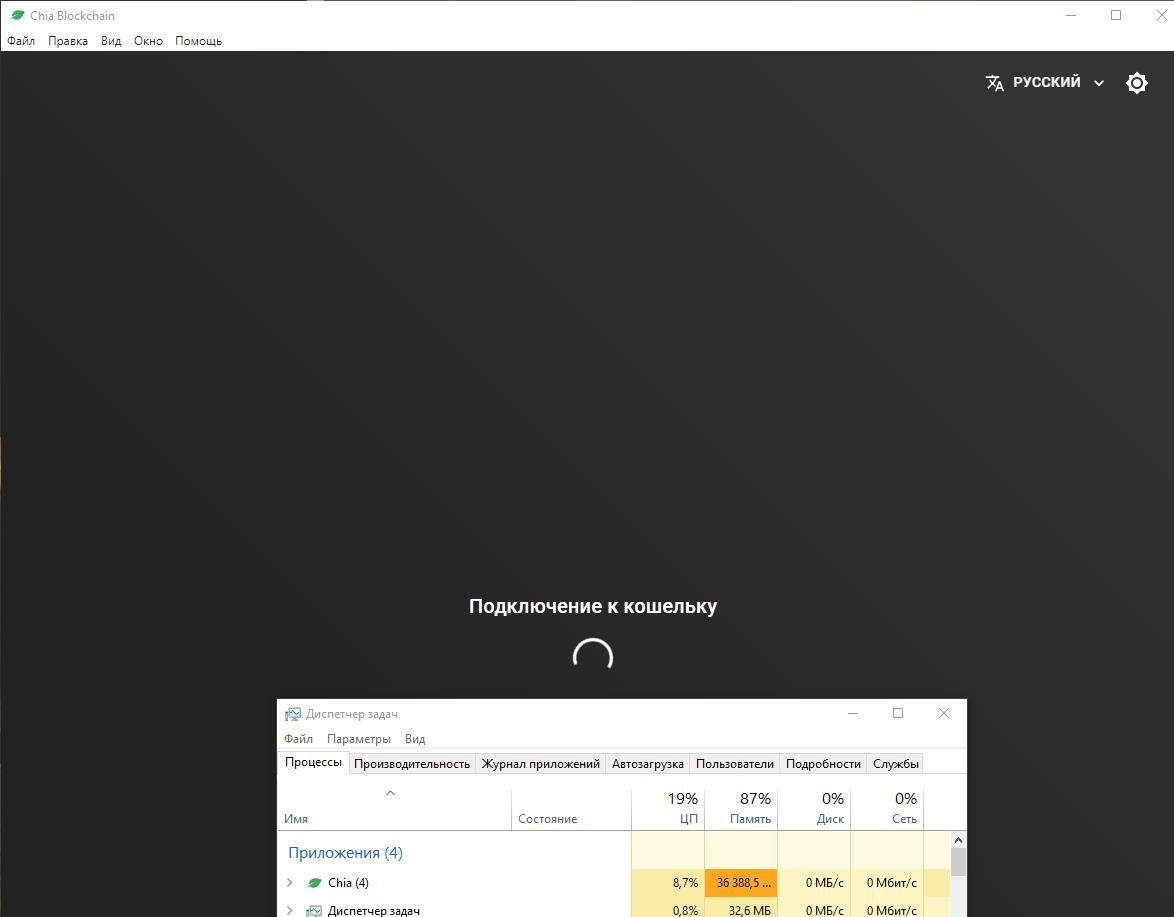Image resolution: width=1174 pixels, height=917 pixels.
Task: Minimize the Chia Blockchain window
Action: [1071, 15]
